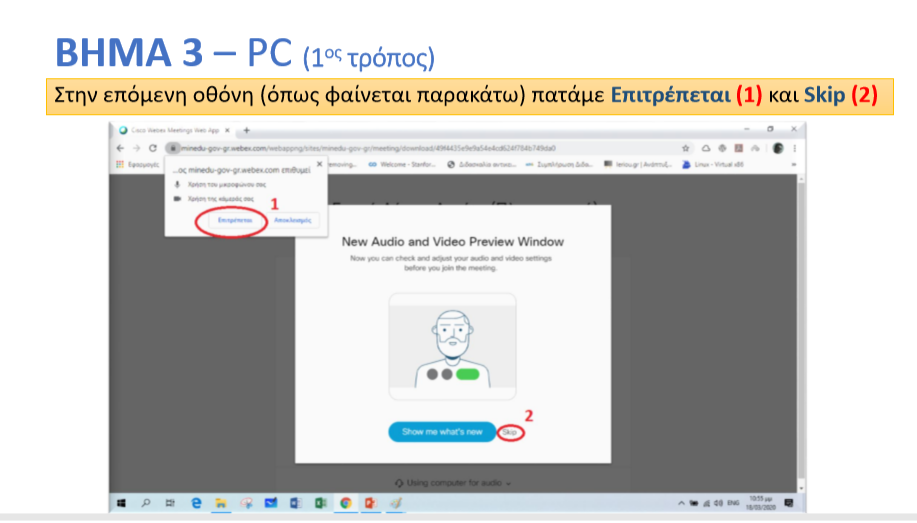Show more bookmarks with the overflow chevron
This screenshot has width=917, height=523.
(x=794, y=164)
